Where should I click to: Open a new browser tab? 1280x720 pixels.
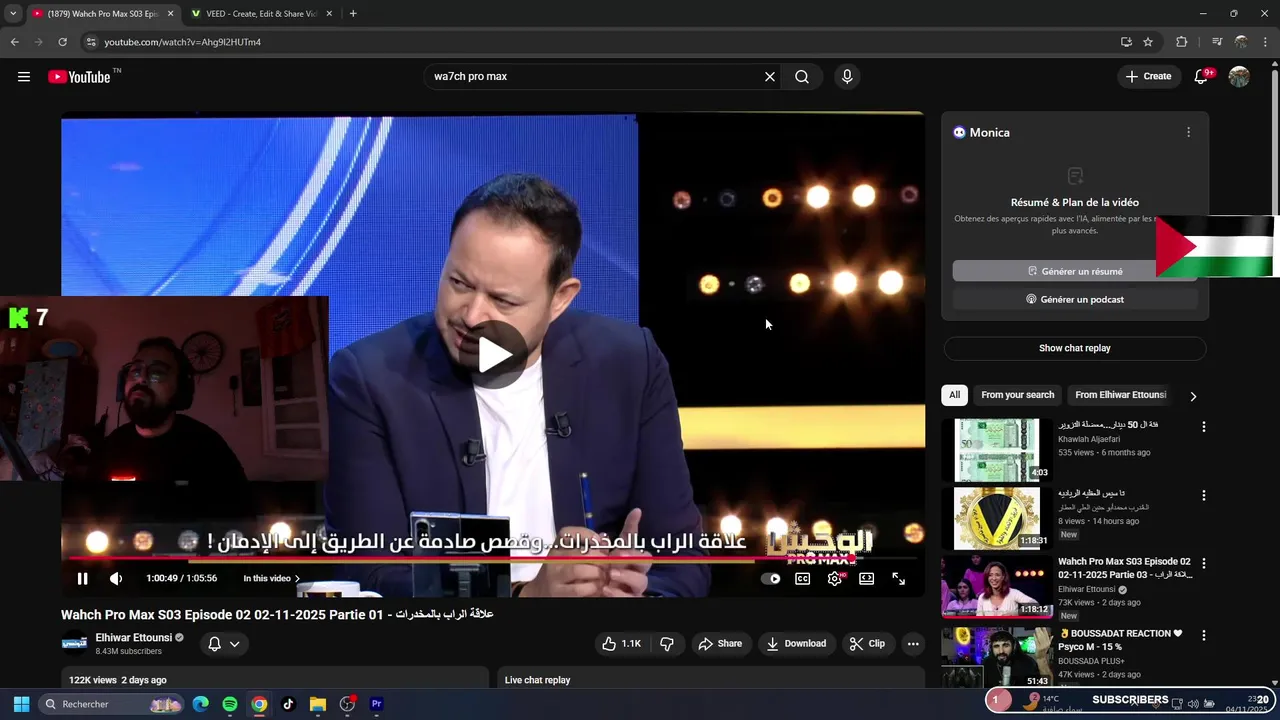353,14
